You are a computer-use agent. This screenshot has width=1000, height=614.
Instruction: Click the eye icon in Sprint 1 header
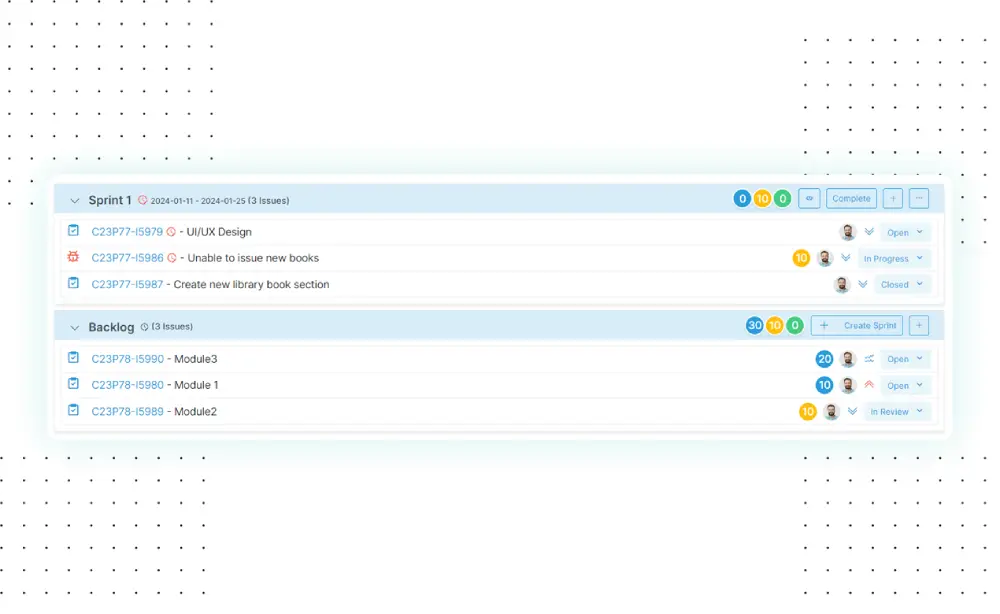[810, 199]
